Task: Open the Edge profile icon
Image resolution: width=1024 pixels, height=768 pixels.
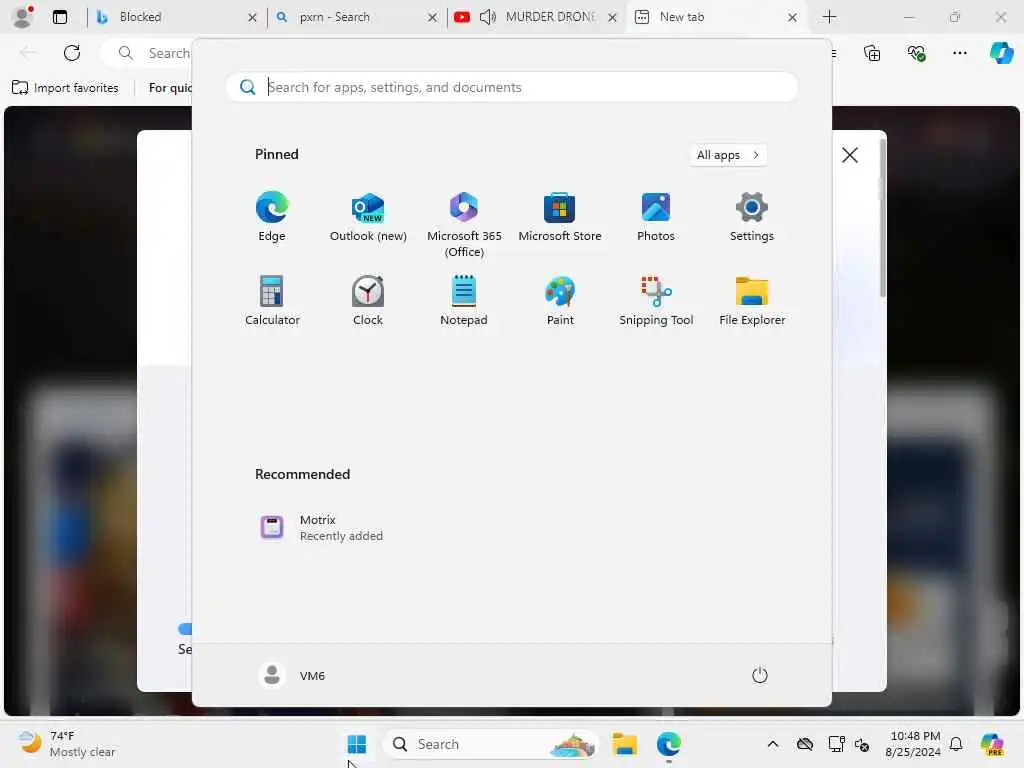Action: [23, 16]
